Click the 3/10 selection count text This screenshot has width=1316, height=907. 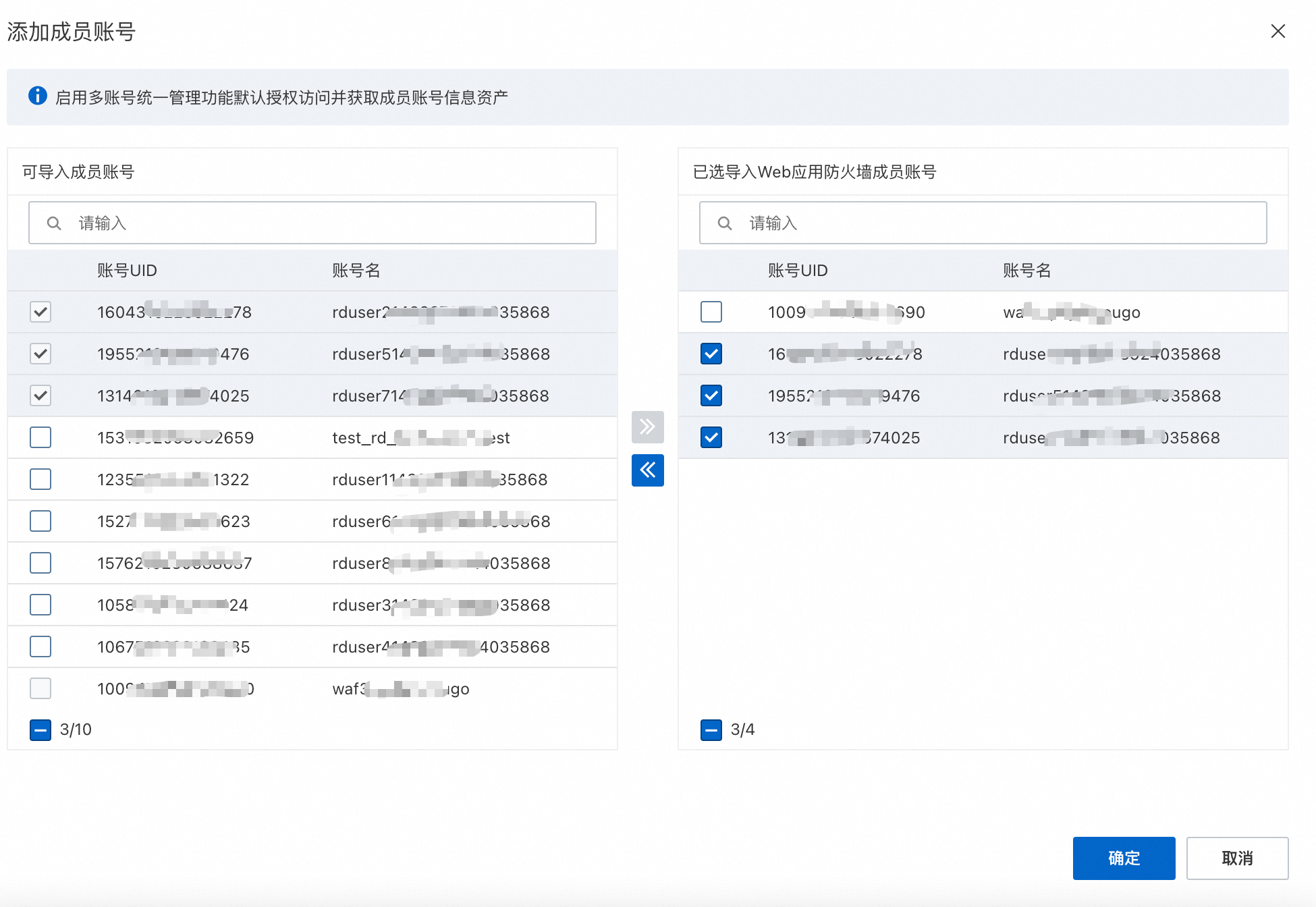pyautogui.click(x=76, y=730)
